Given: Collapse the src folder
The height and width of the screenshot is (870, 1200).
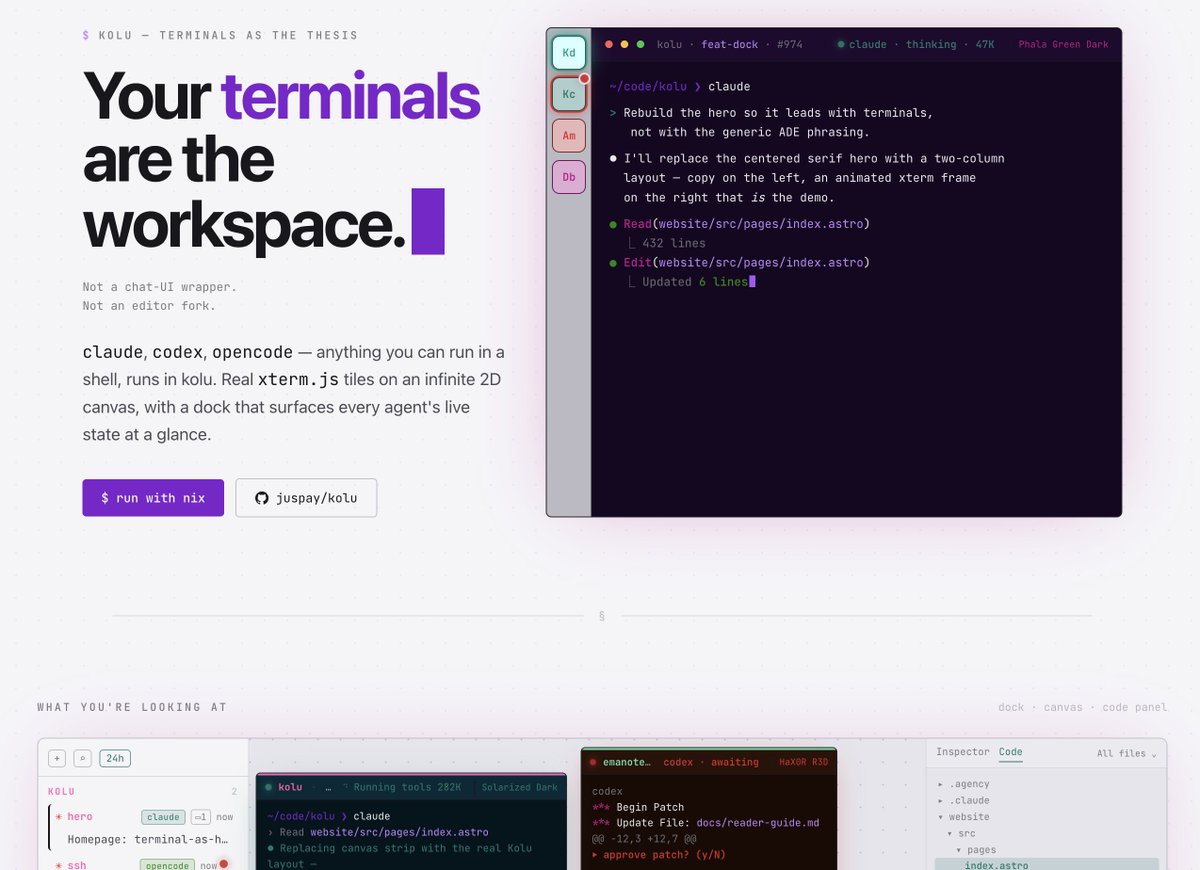Looking at the screenshot, I should coord(961,832).
